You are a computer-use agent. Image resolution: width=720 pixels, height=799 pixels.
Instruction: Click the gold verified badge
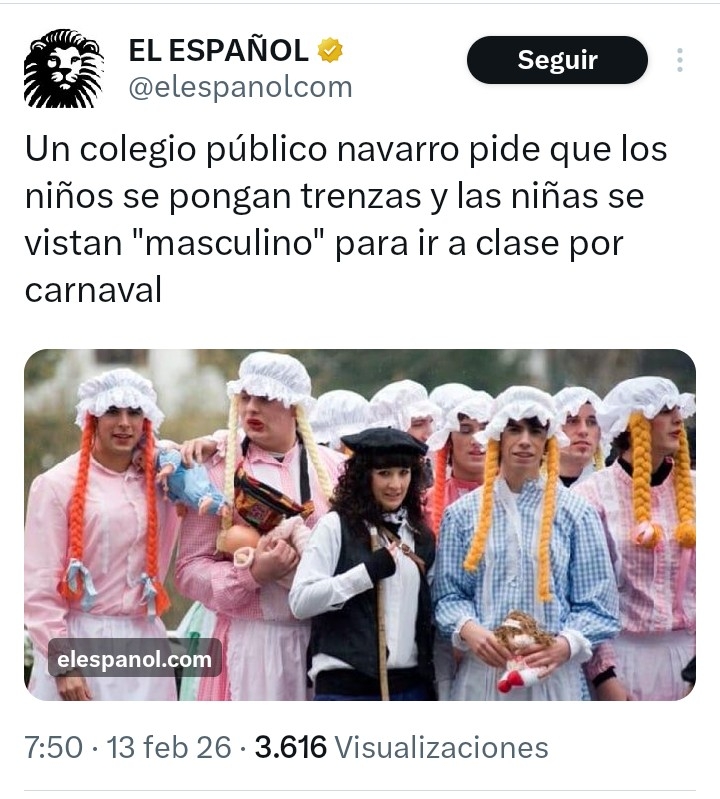click(x=330, y=50)
